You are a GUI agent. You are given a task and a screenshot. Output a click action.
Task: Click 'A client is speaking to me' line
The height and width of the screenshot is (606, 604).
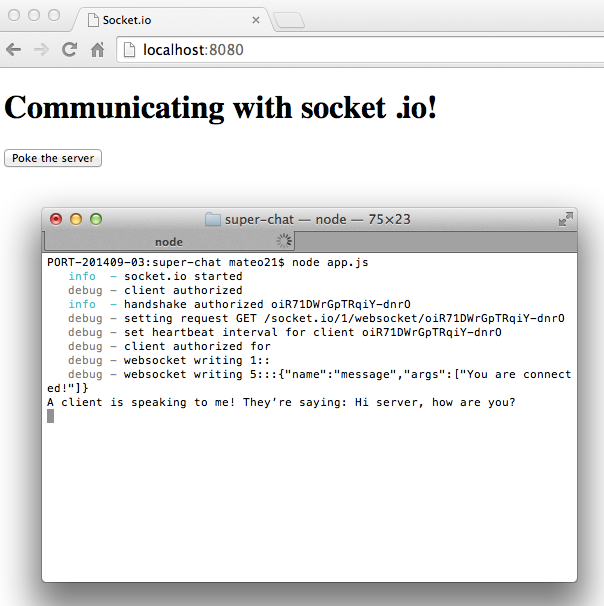click(281, 402)
